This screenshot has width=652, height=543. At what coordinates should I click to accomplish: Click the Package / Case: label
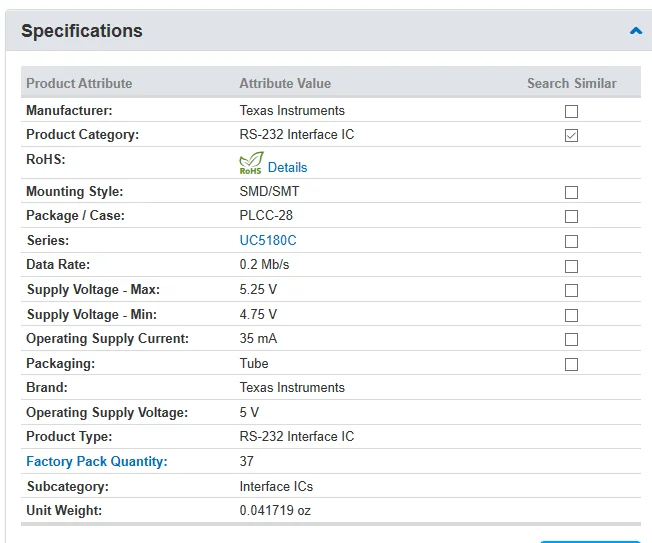pyautogui.click(x=75, y=216)
